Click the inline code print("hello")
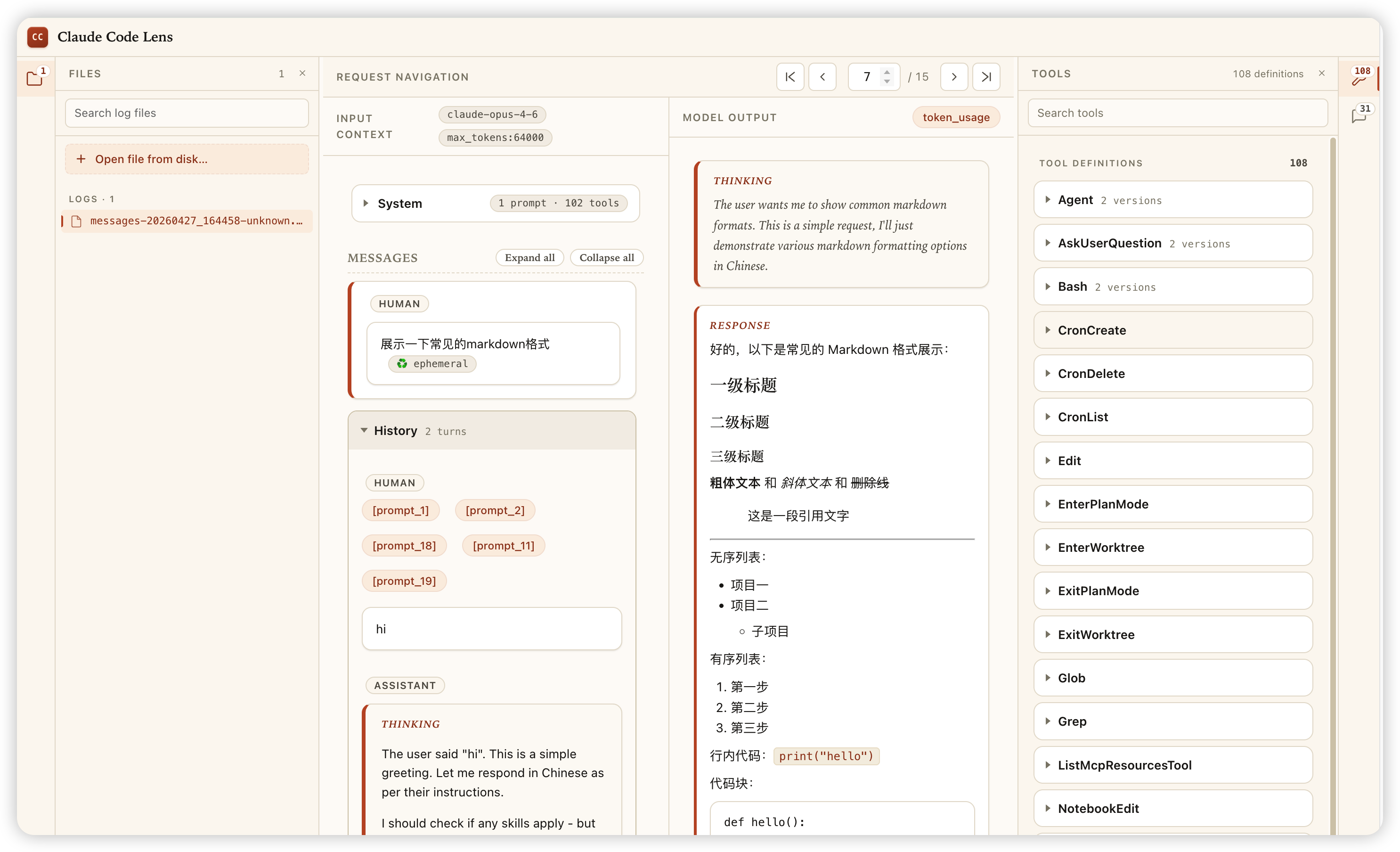The image size is (1400, 852). pos(826,756)
